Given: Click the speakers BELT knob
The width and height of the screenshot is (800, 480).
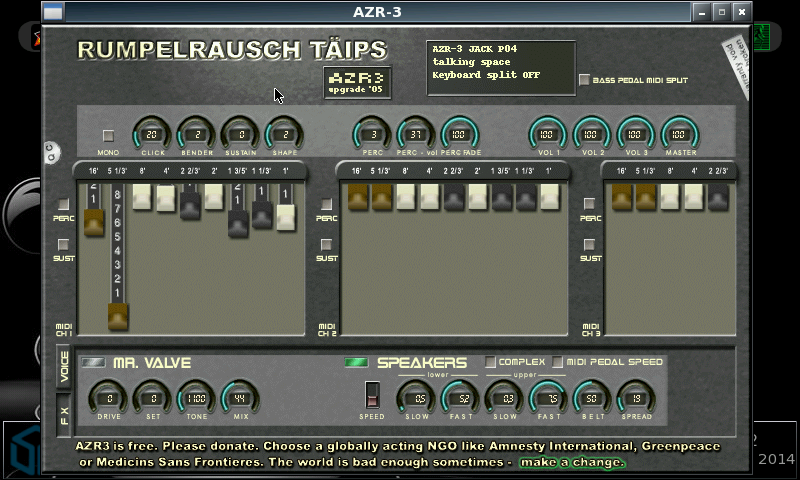Looking at the screenshot, I should click(591, 398).
